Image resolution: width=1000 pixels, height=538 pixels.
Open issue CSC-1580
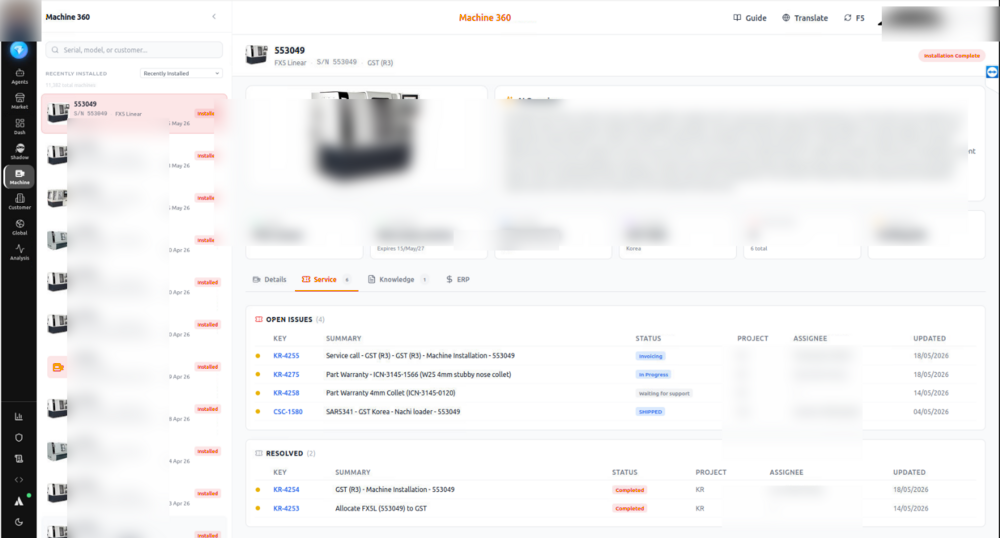pos(288,412)
